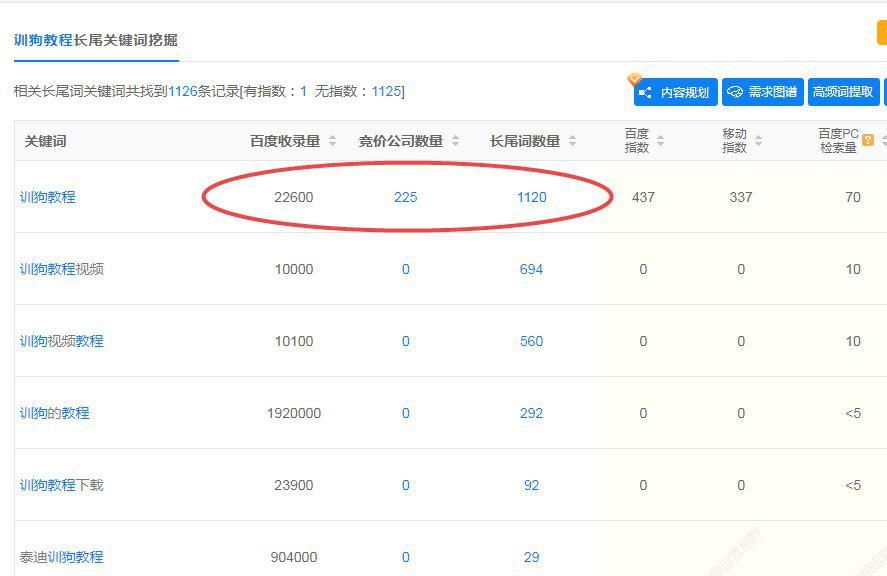Click long-tail count 1120

[x=532, y=197]
